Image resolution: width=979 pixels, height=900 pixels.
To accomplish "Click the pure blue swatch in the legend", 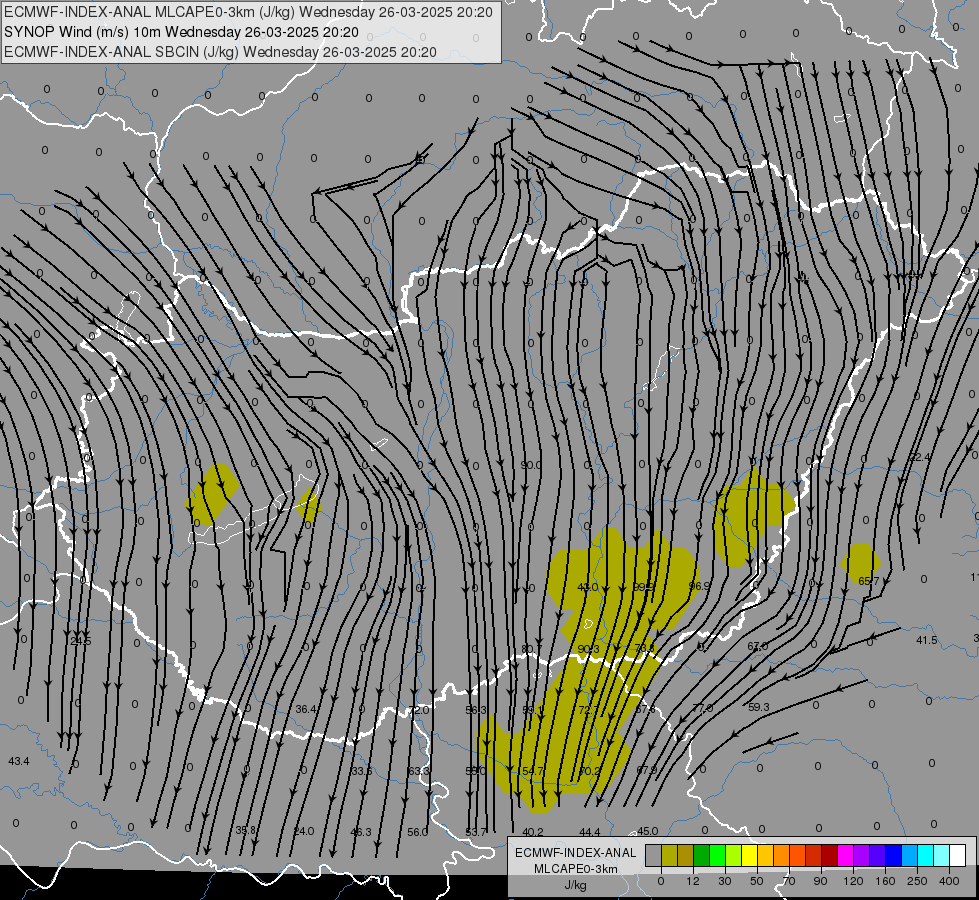I will click(x=894, y=855).
